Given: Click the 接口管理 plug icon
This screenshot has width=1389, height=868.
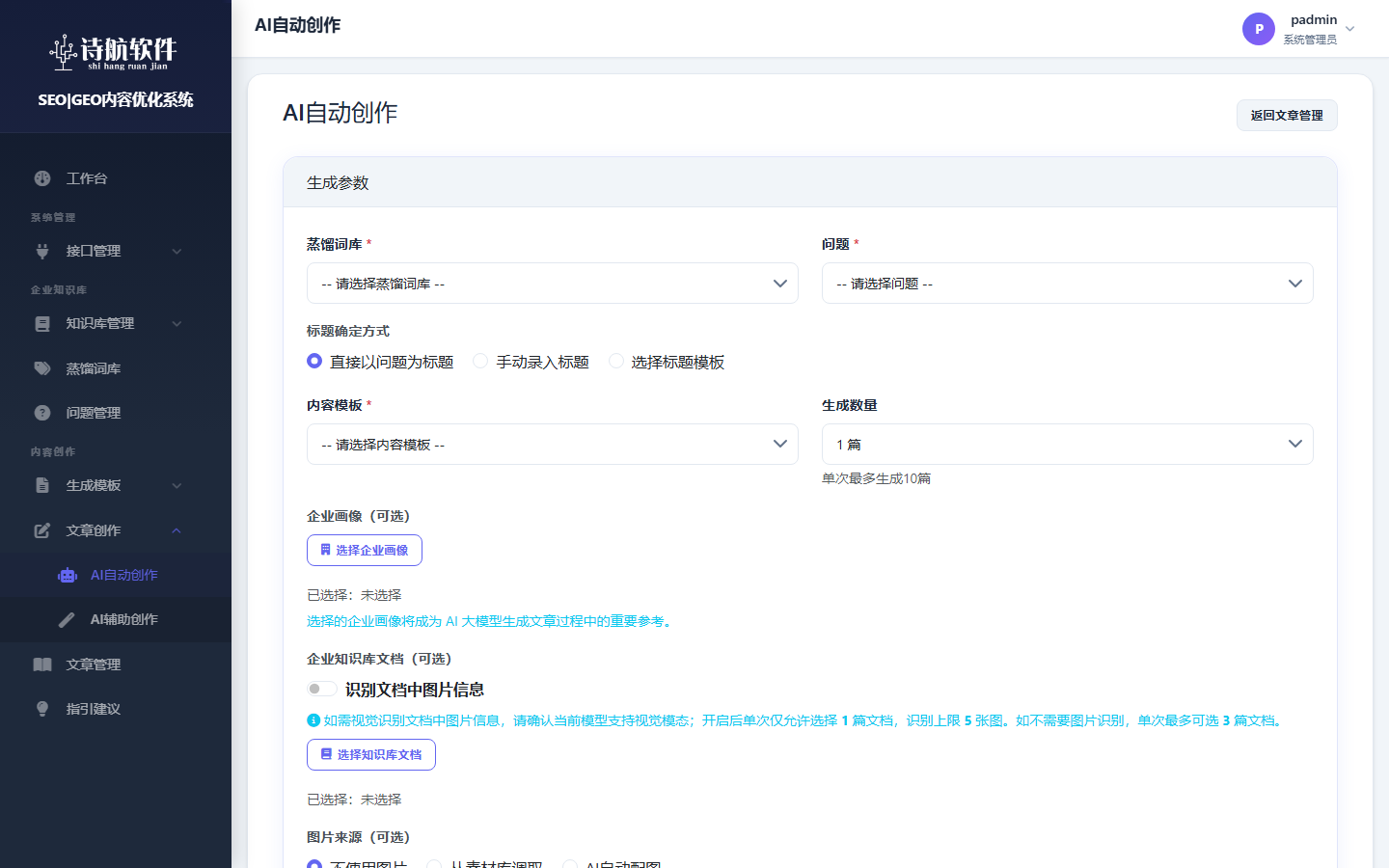Looking at the screenshot, I should point(42,251).
